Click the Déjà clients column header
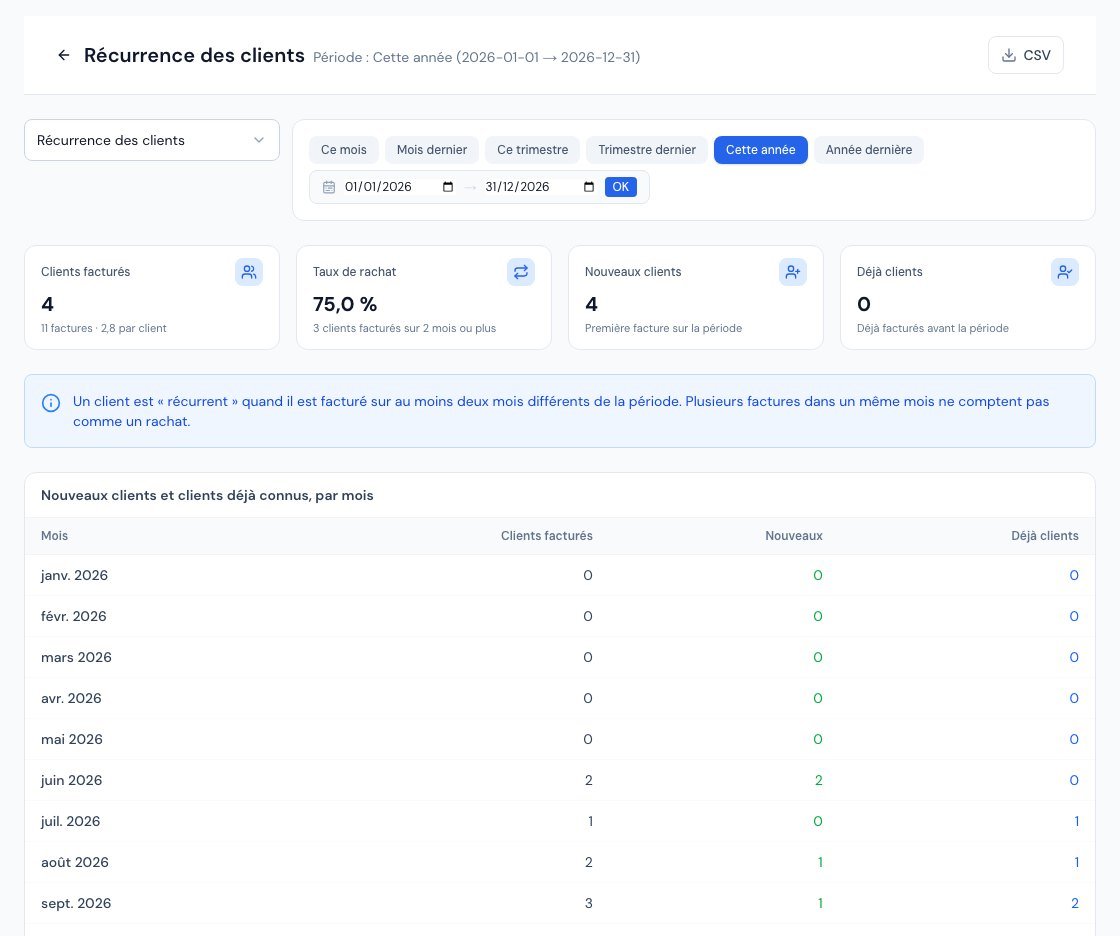This screenshot has height=936, width=1120. click(1044, 536)
